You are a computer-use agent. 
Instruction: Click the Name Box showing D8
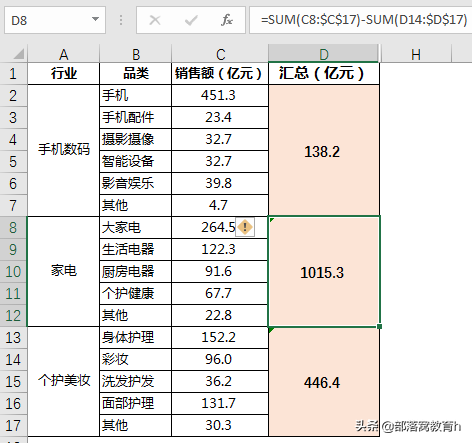(x=55, y=20)
